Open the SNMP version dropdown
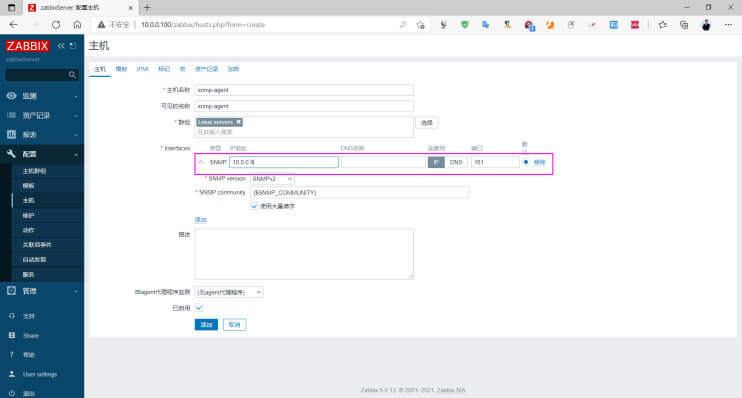Screen dimensions: 742x398 [x=272, y=179]
